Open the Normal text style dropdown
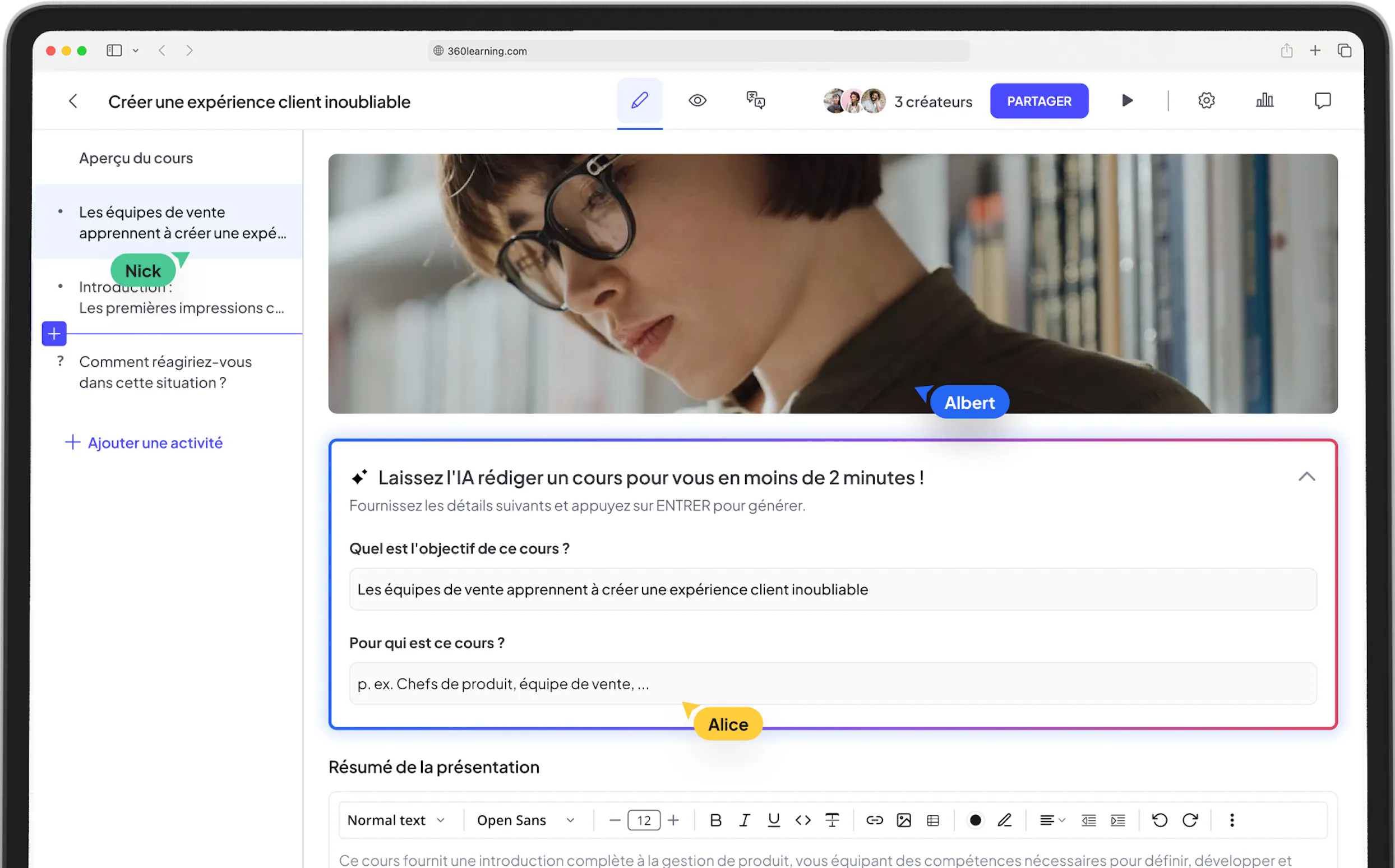 [396, 820]
